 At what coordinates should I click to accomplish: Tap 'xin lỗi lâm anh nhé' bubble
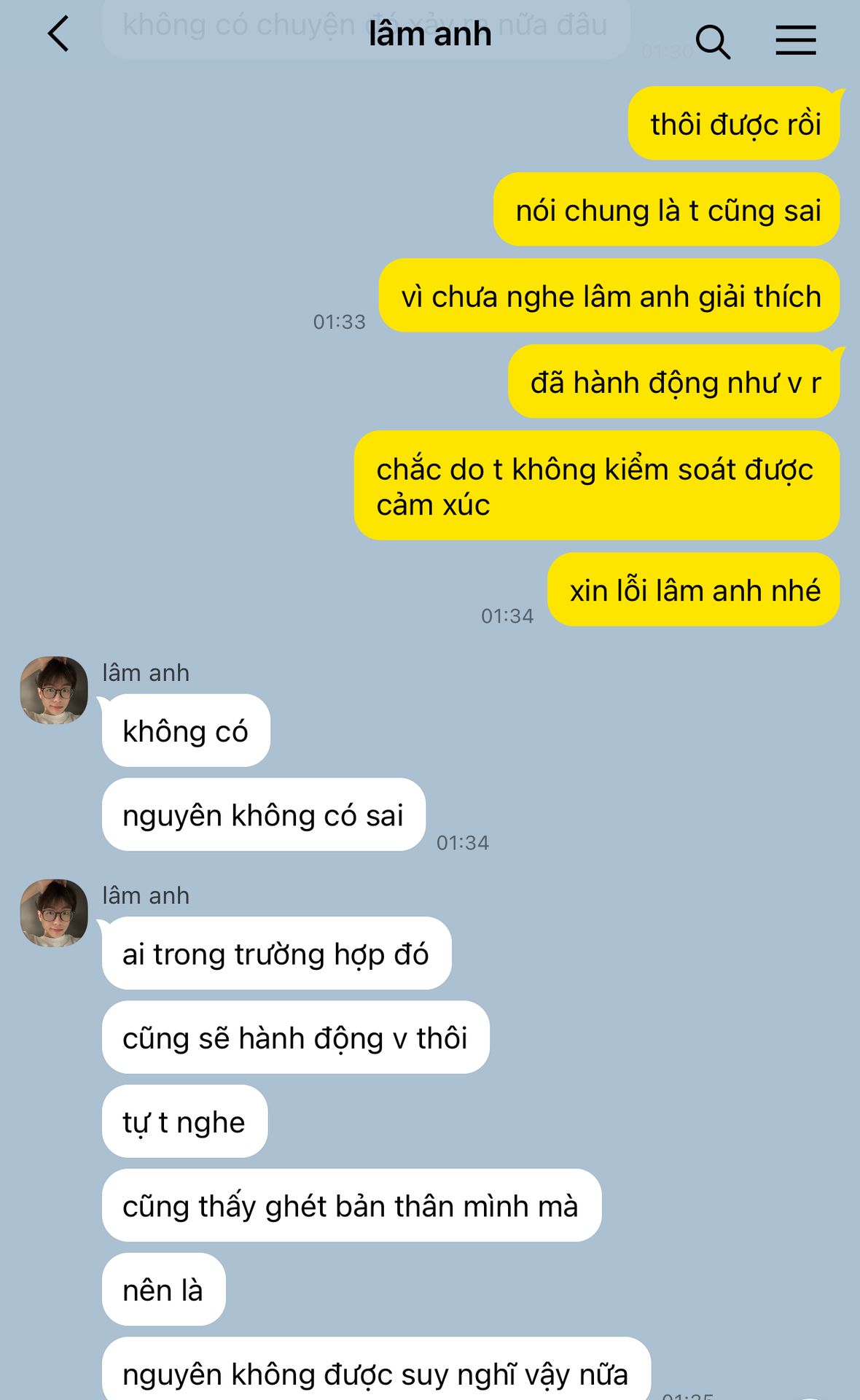point(694,589)
